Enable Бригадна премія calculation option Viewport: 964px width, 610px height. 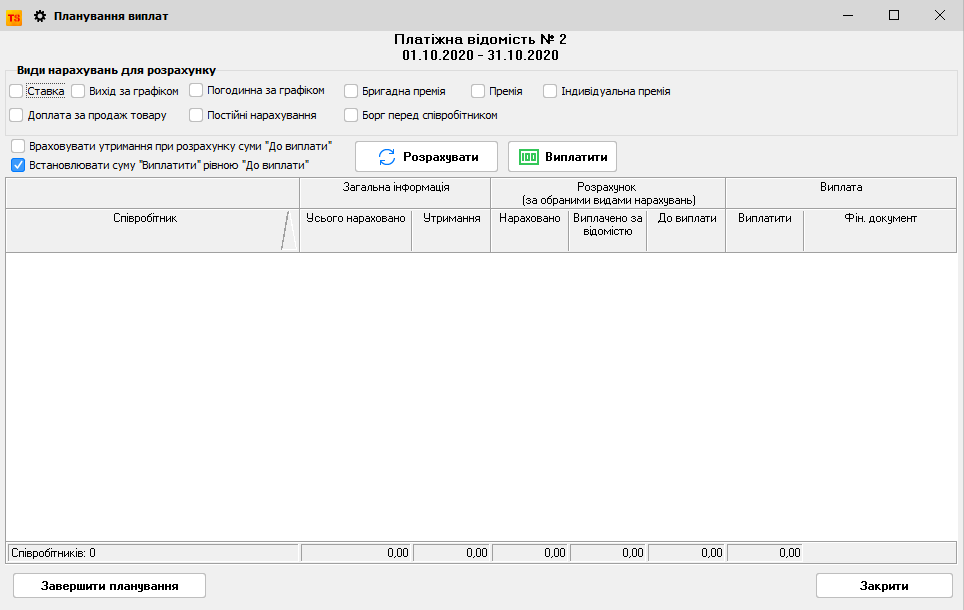point(350,91)
